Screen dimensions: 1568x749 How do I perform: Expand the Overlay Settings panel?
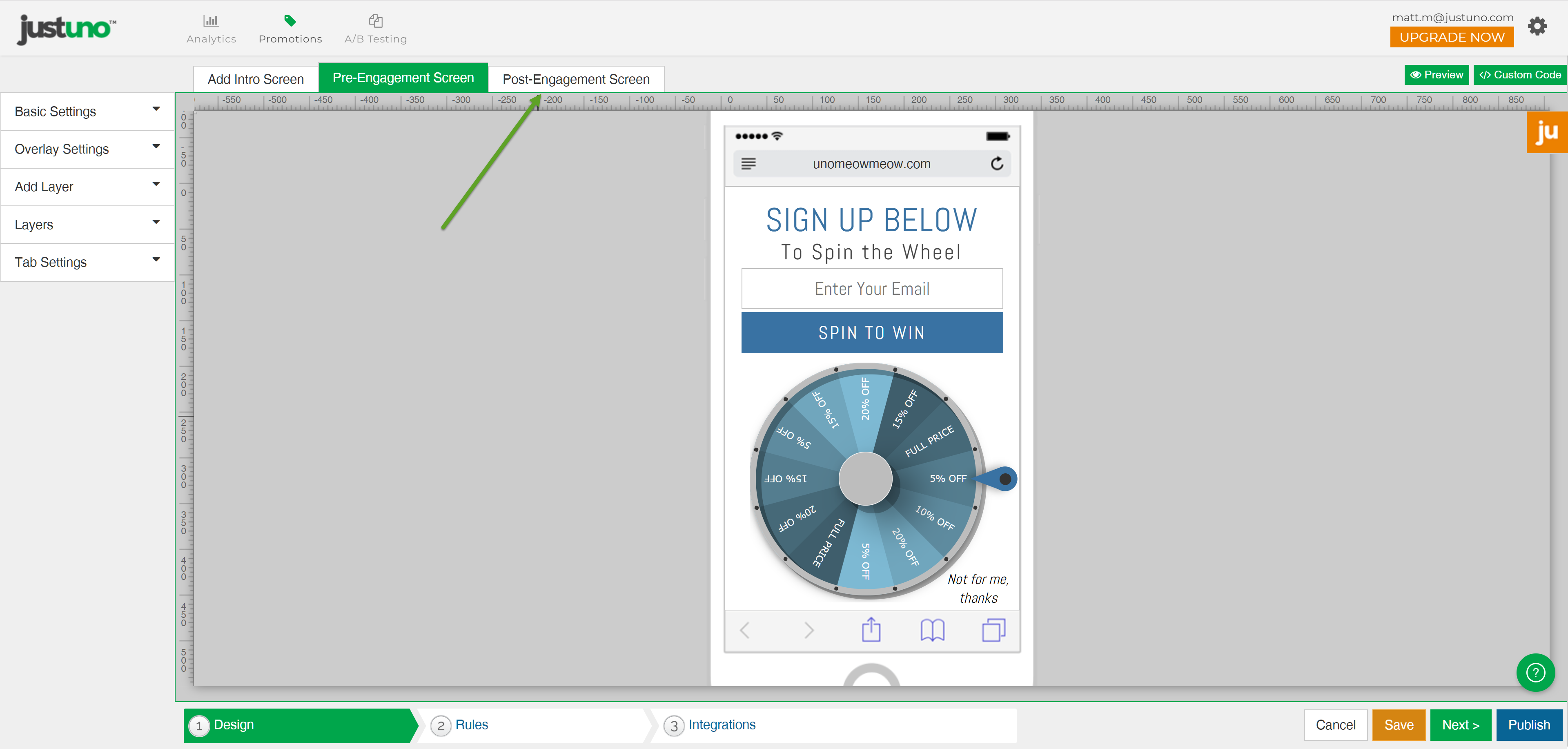click(87, 149)
